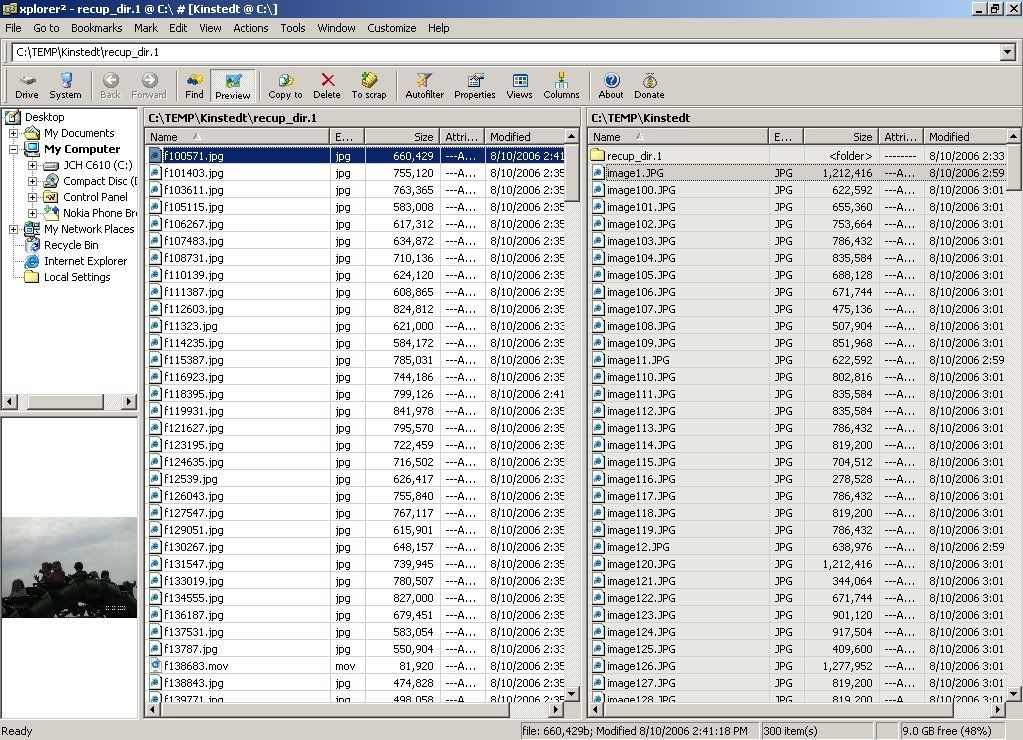Open the Customize menu
The width and height of the screenshot is (1023, 740).
pyautogui.click(x=391, y=28)
